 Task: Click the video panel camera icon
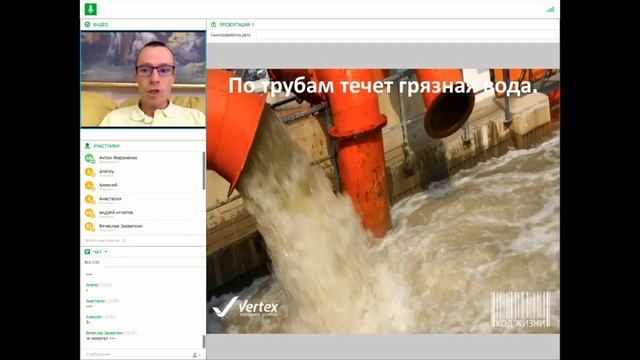pyautogui.click(x=87, y=24)
